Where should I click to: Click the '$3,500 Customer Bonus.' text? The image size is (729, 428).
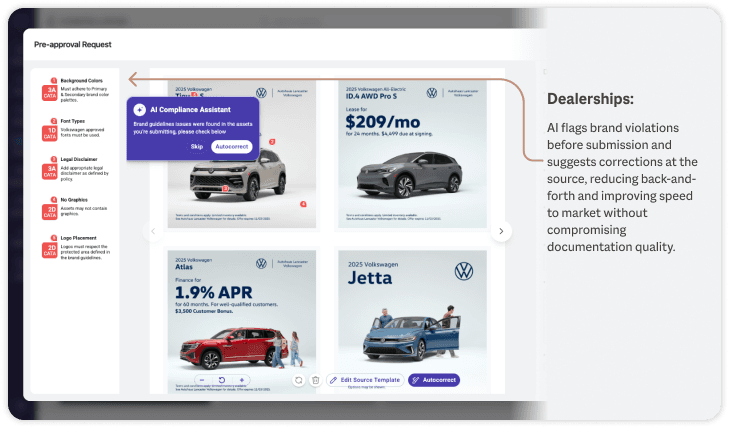click(x=204, y=311)
